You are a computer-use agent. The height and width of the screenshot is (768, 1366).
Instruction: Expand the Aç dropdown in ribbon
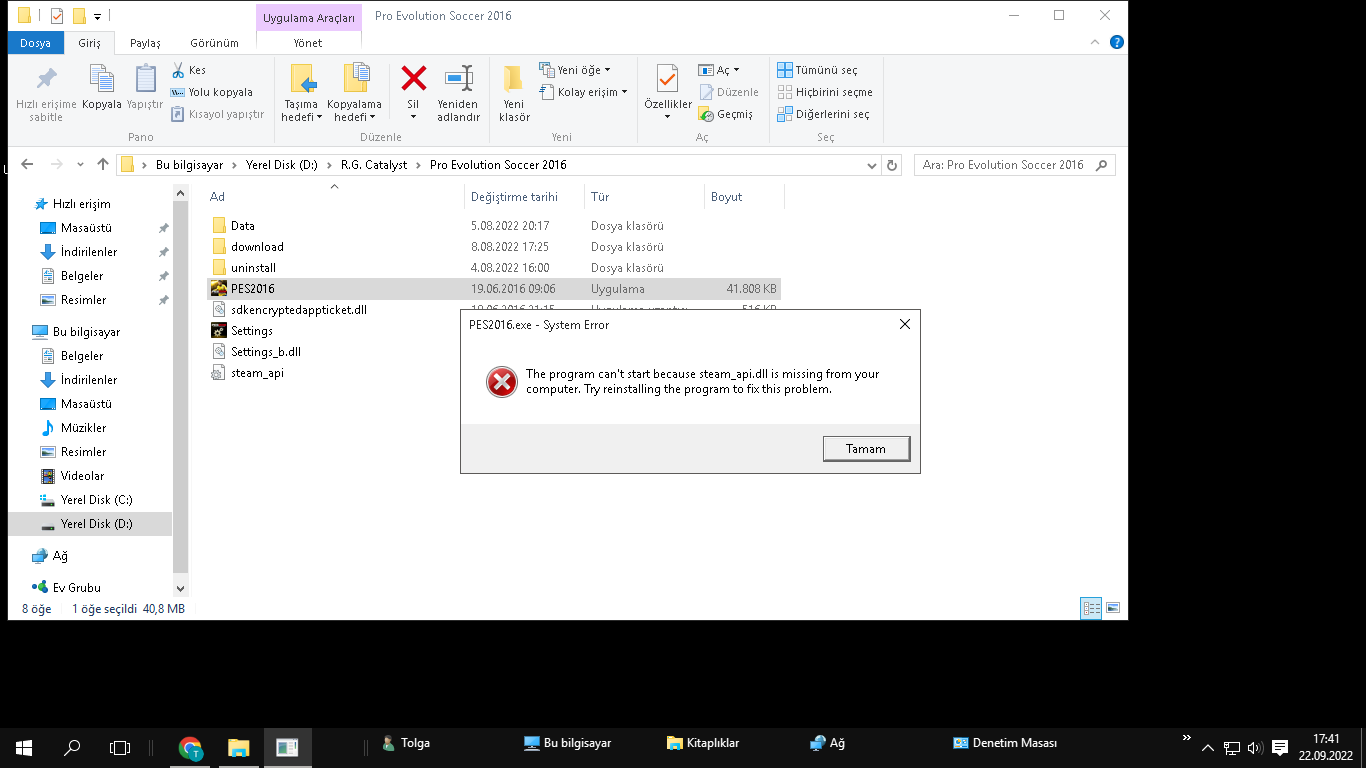click(x=719, y=70)
